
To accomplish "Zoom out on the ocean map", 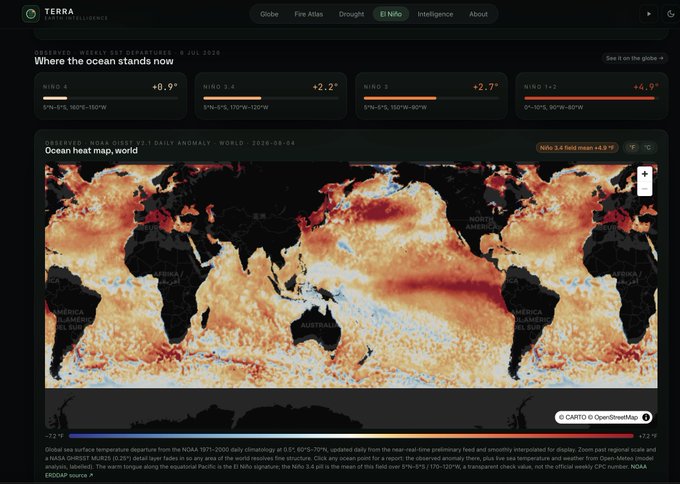I will 644,189.
